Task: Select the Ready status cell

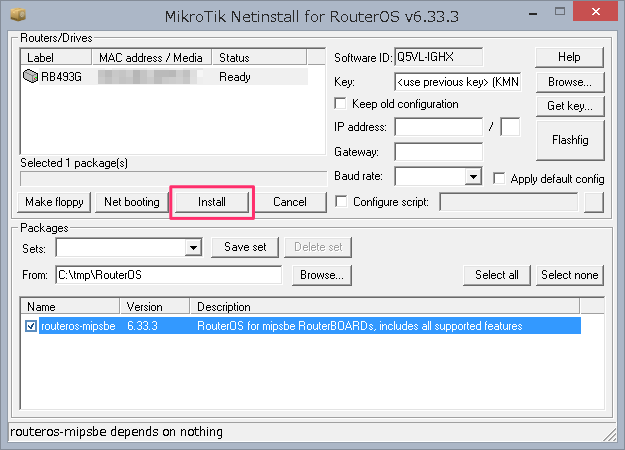Action: [235, 77]
